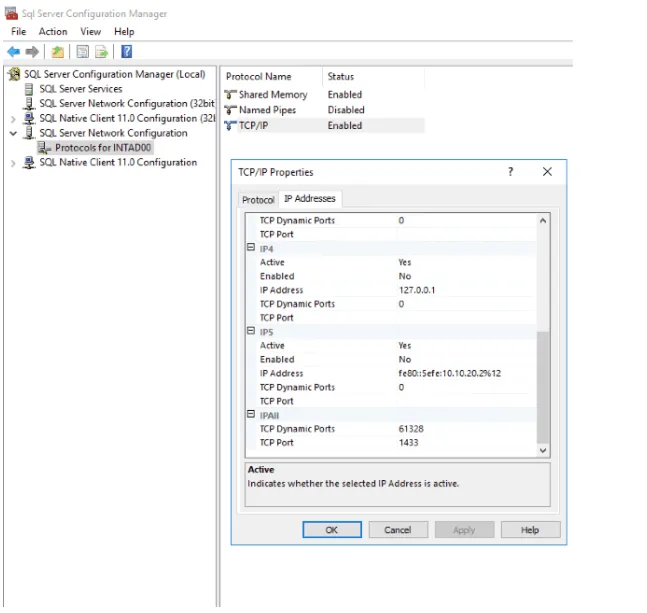Click the dialog's Help button
The image size is (647, 613).
pos(530,530)
